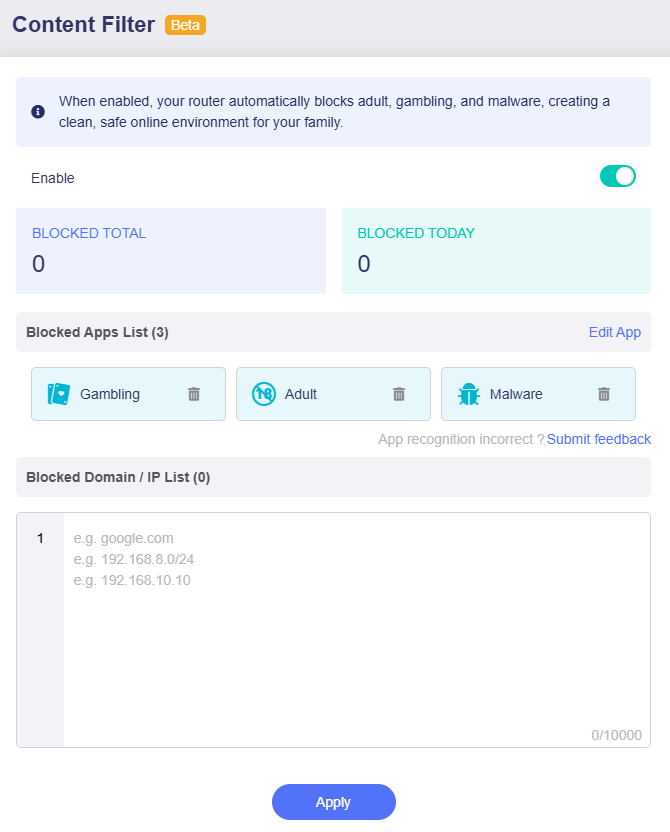Click the info icon in the notice banner
Screen dimensions: 670x832
tap(37, 111)
